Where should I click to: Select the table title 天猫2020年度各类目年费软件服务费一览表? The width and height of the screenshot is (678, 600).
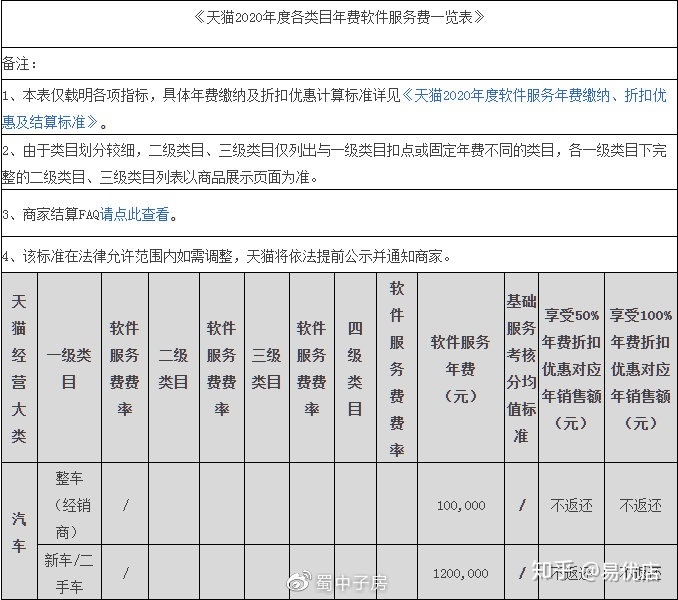pos(339,18)
